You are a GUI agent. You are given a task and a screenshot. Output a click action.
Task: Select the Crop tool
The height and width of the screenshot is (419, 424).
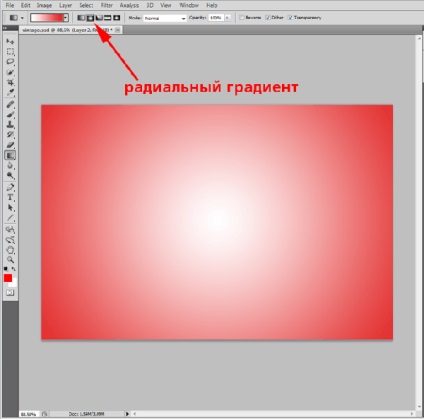10,82
